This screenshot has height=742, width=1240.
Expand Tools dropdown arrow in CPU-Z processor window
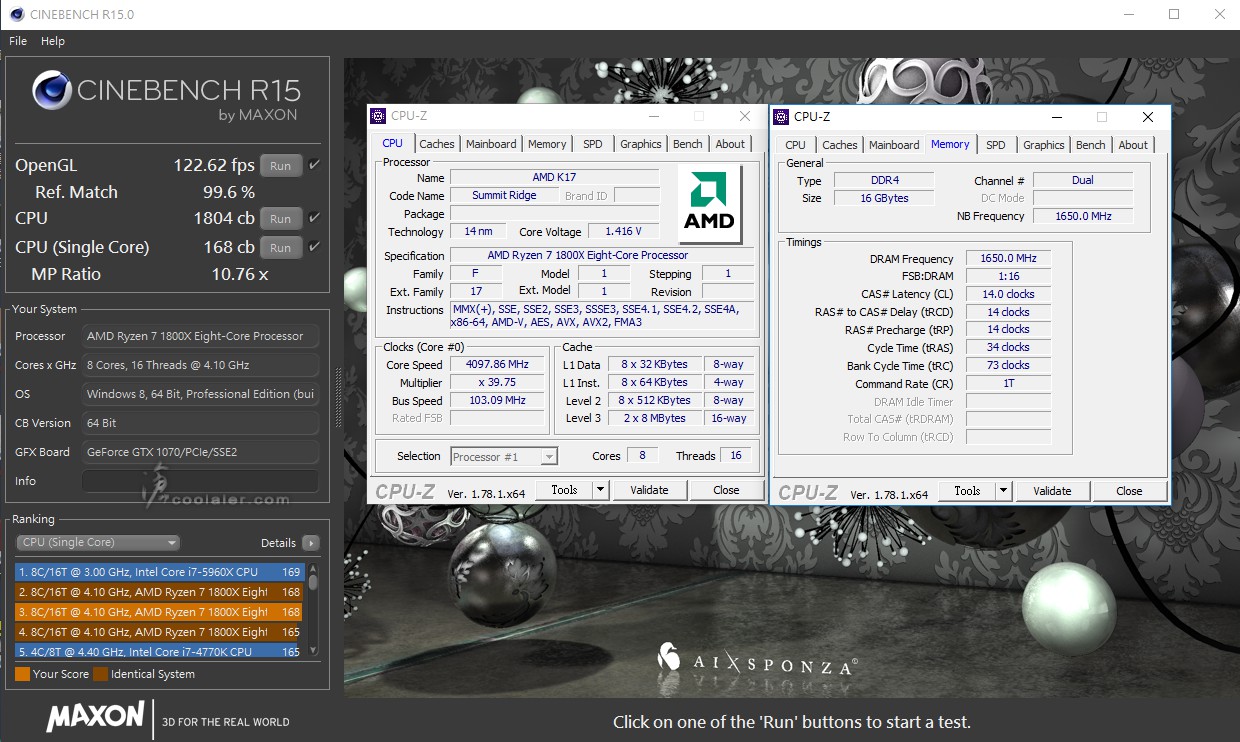click(601, 490)
